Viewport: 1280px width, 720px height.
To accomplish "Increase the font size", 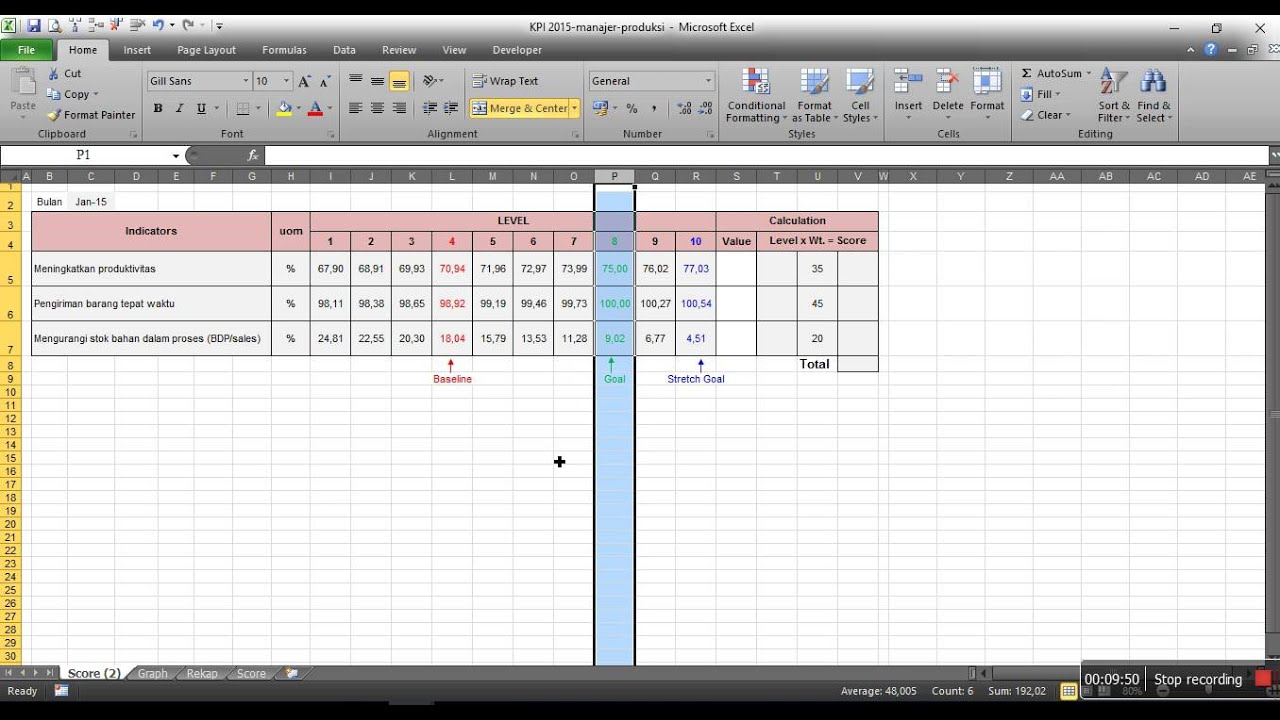I will pyautogui.click(x=305, y=81).
